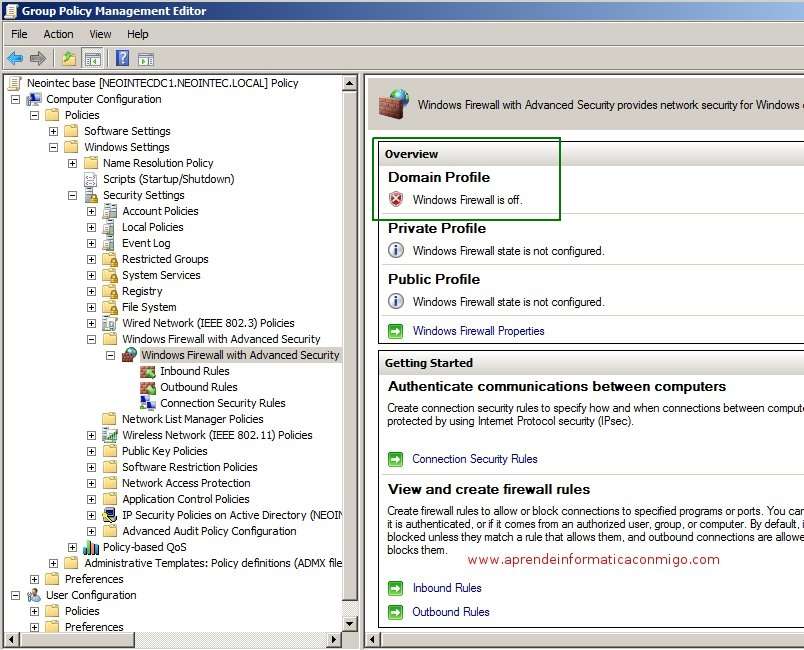This screenshot has width=804, height=650.
Task: Toggle the Show/Hide Console Tree icon
Action: (x=93, y=58)
